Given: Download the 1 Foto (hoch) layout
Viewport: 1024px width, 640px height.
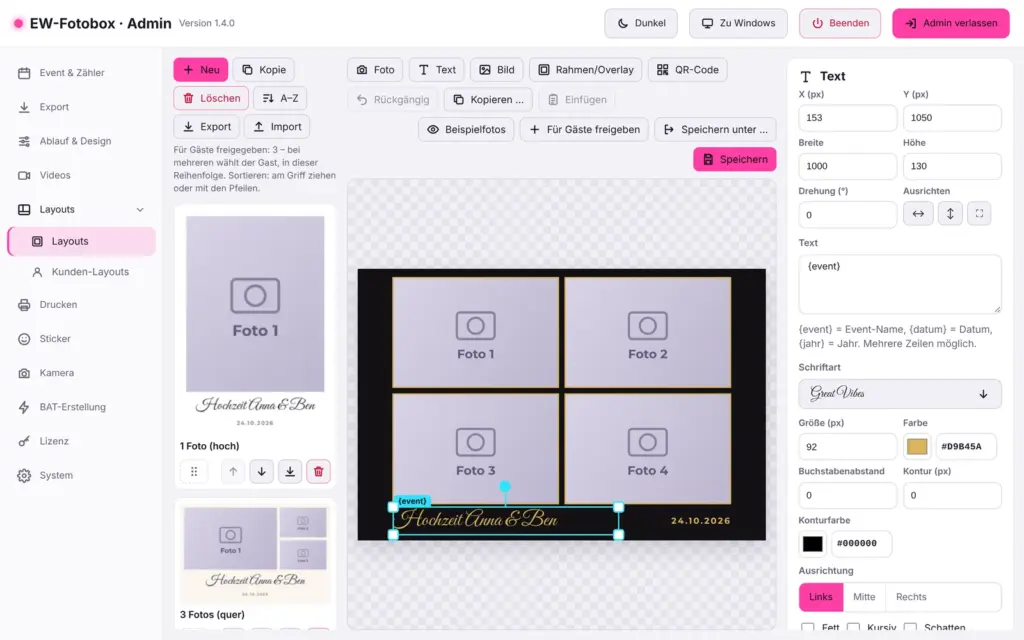Looking at the screenshot, I should coord(290,472).
